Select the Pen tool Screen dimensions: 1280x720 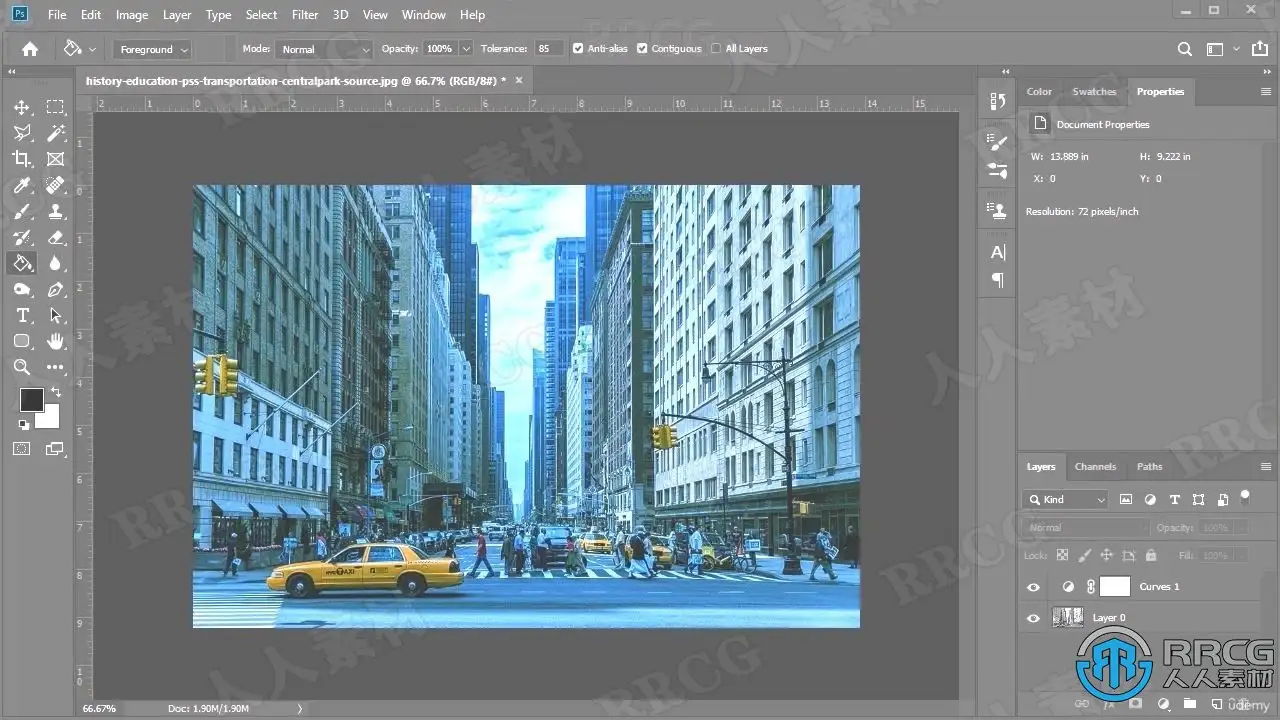tap(56, 289)
